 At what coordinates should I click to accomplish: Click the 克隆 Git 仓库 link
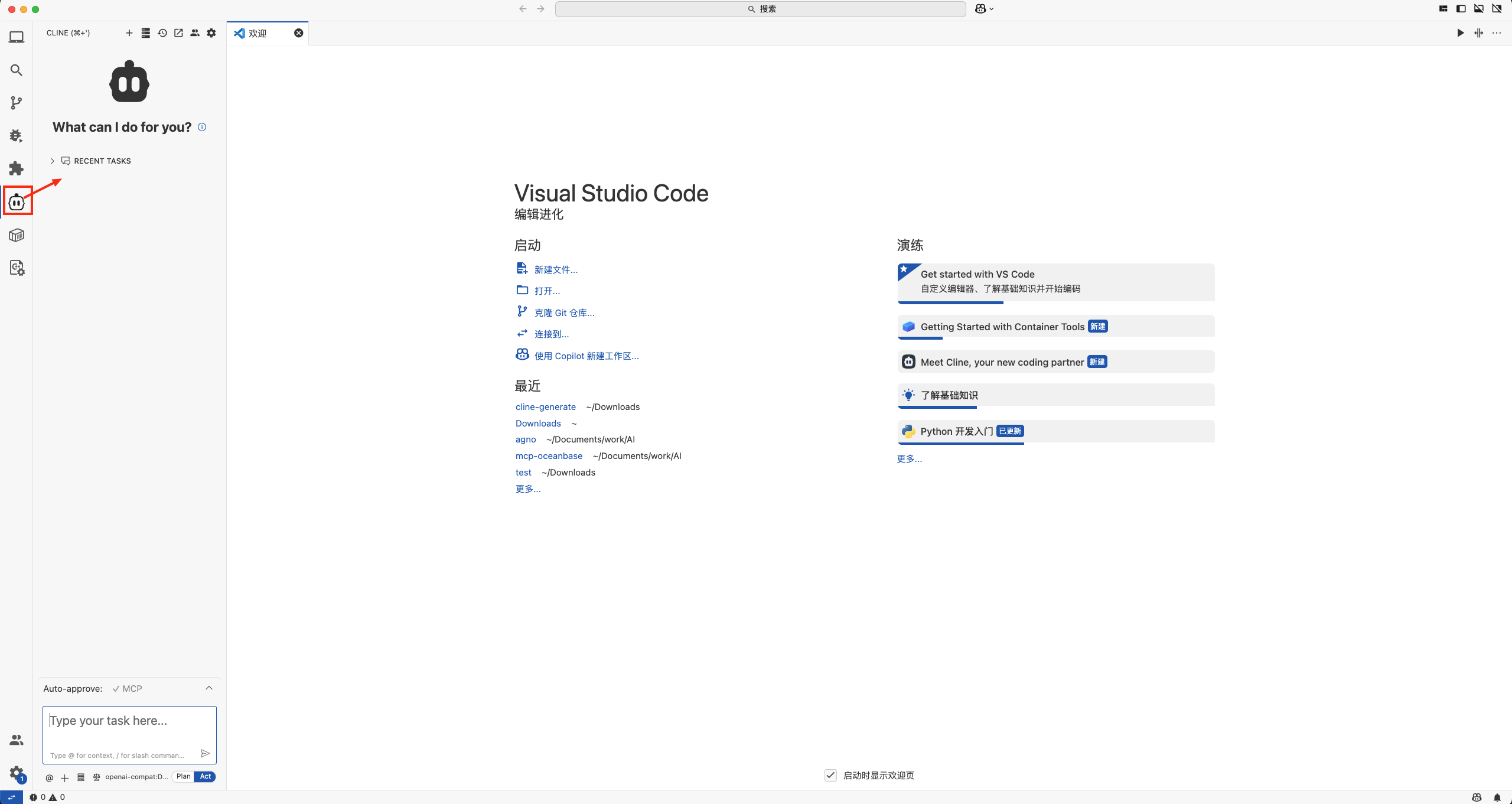click(x=564, y=313)
